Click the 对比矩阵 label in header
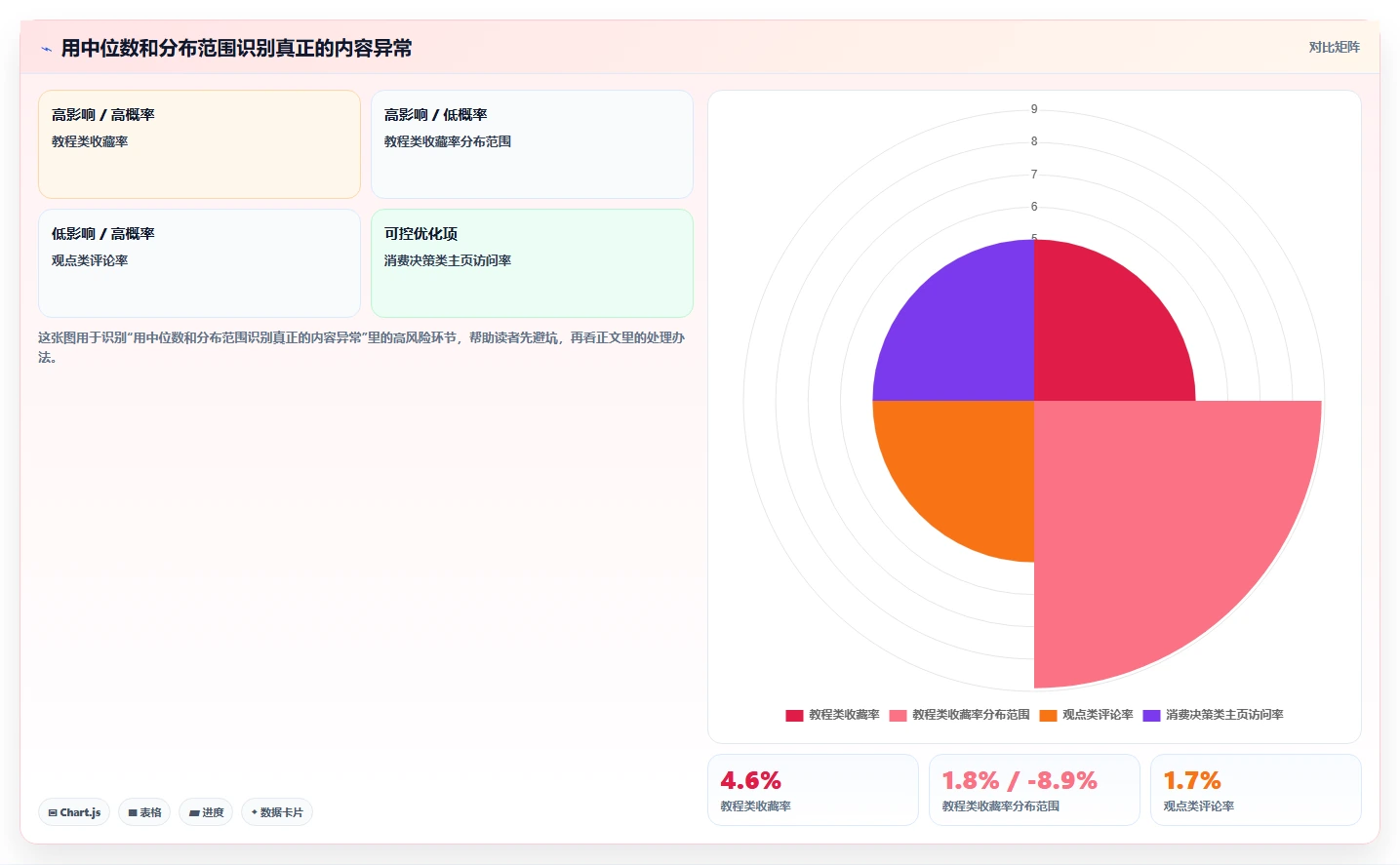The width and height of the screenshot is (1400, 865). click(1334, 47)
